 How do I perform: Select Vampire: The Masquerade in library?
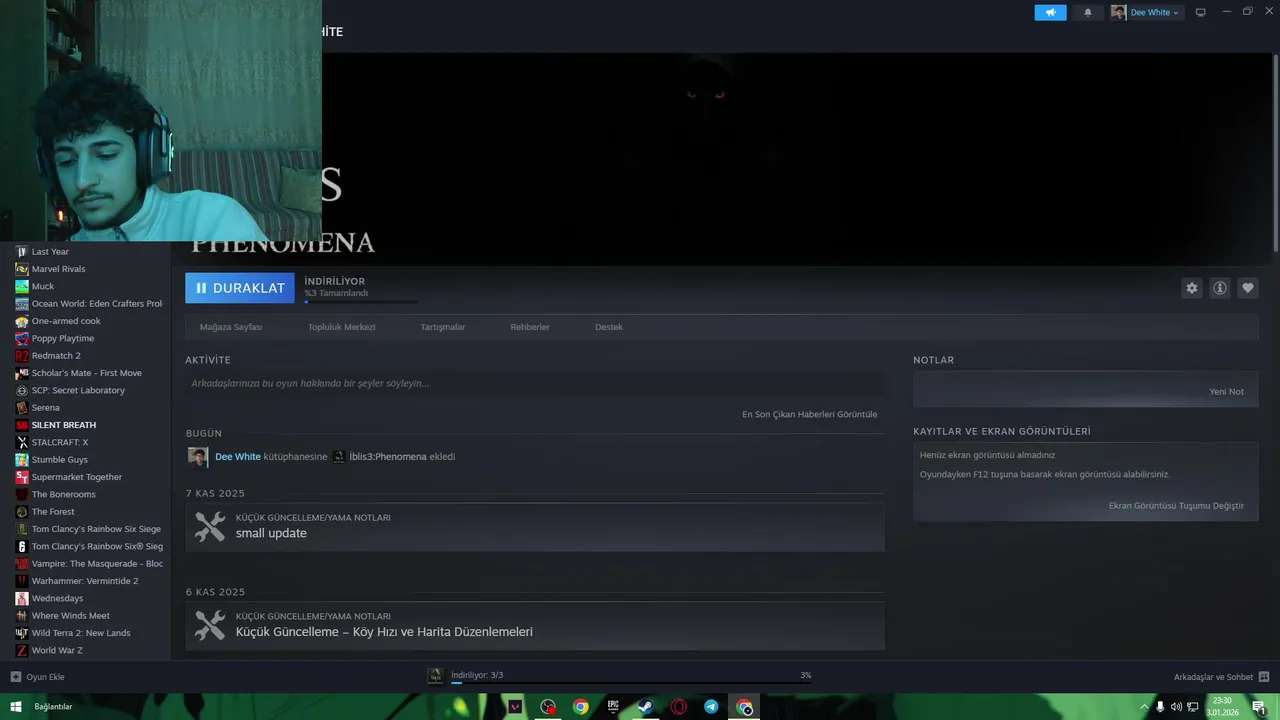(97, 564)
